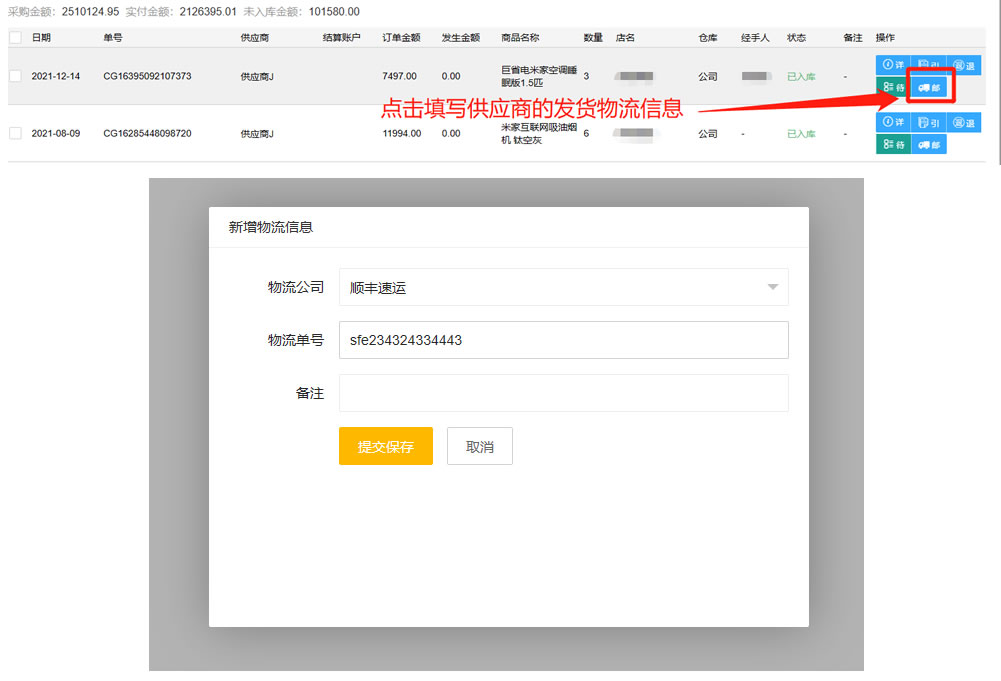Image resolution: width=1001 pixels, height=681 pixels.
Task: Open details (详) for order CG16285448098720
Action: coord(892,123)
